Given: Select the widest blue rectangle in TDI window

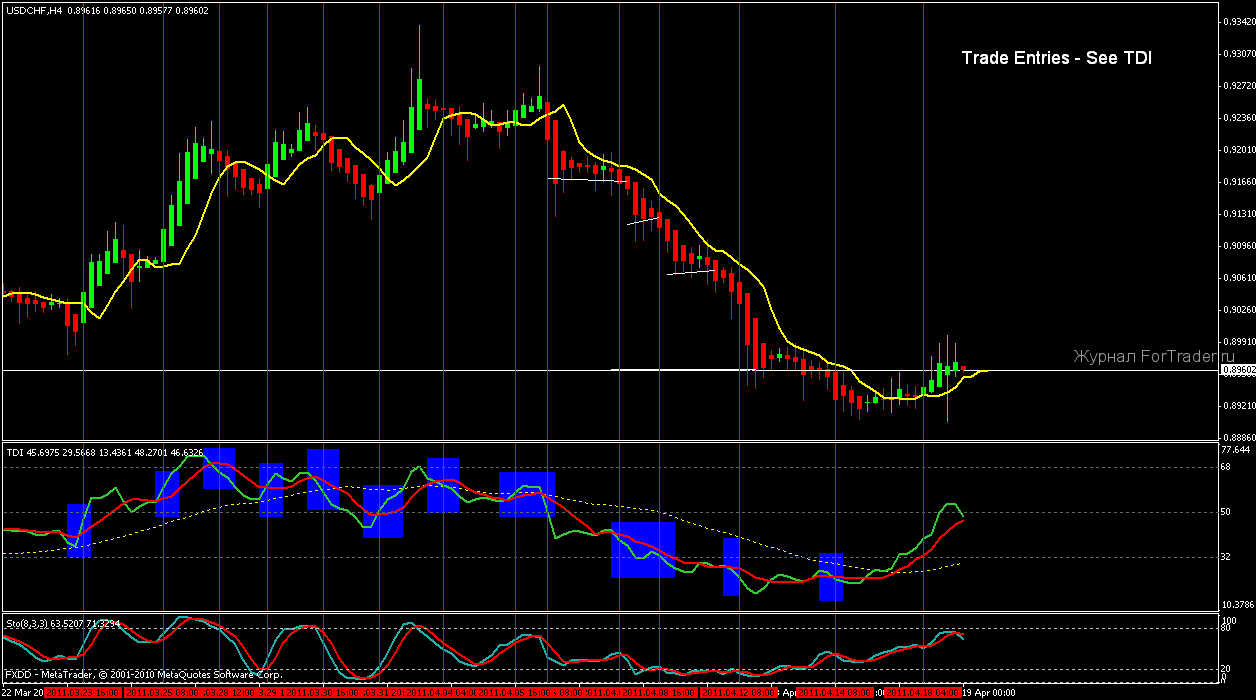Looking at the screenshot, I should 643,549.
